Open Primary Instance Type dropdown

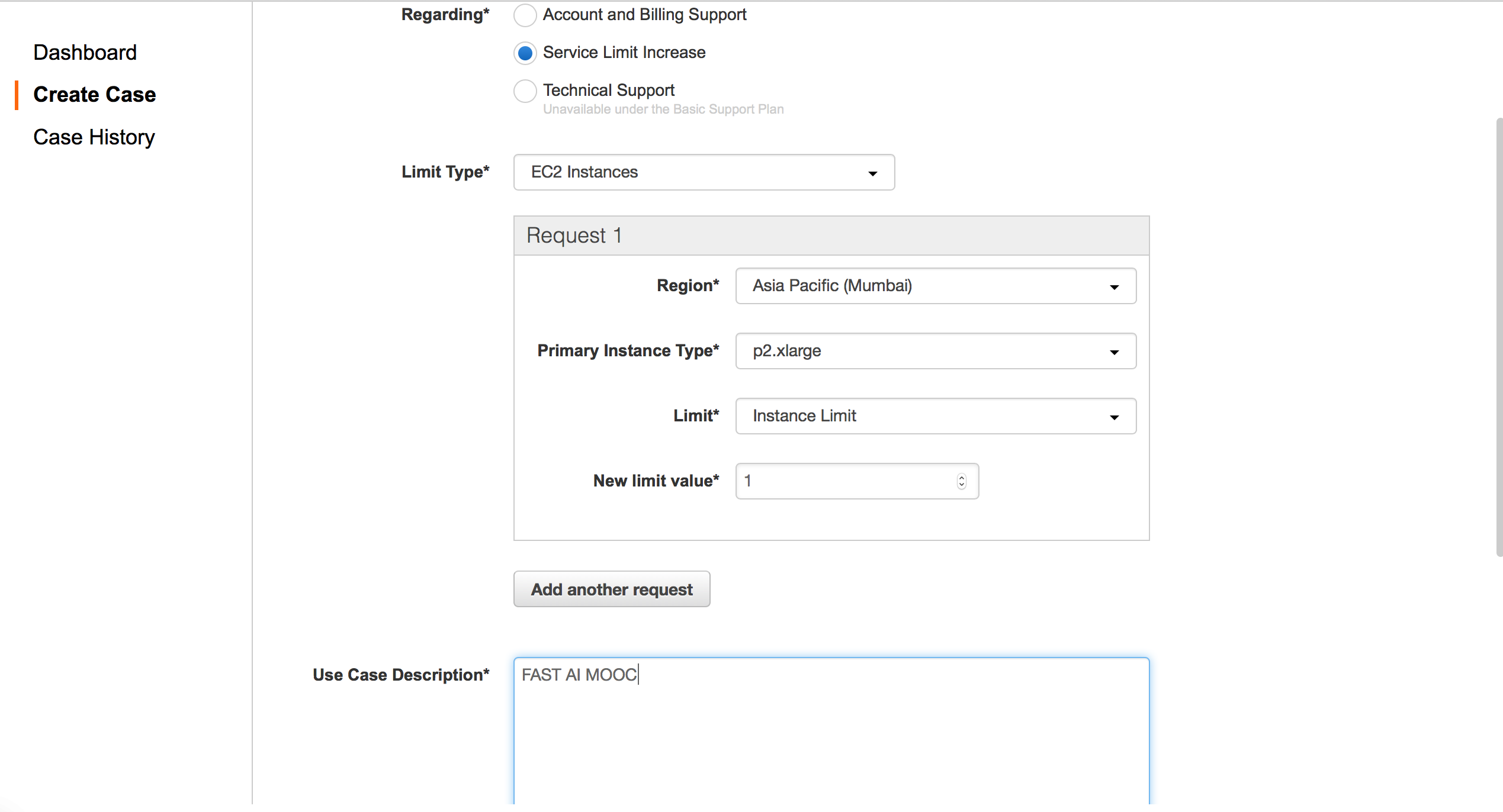935,351
